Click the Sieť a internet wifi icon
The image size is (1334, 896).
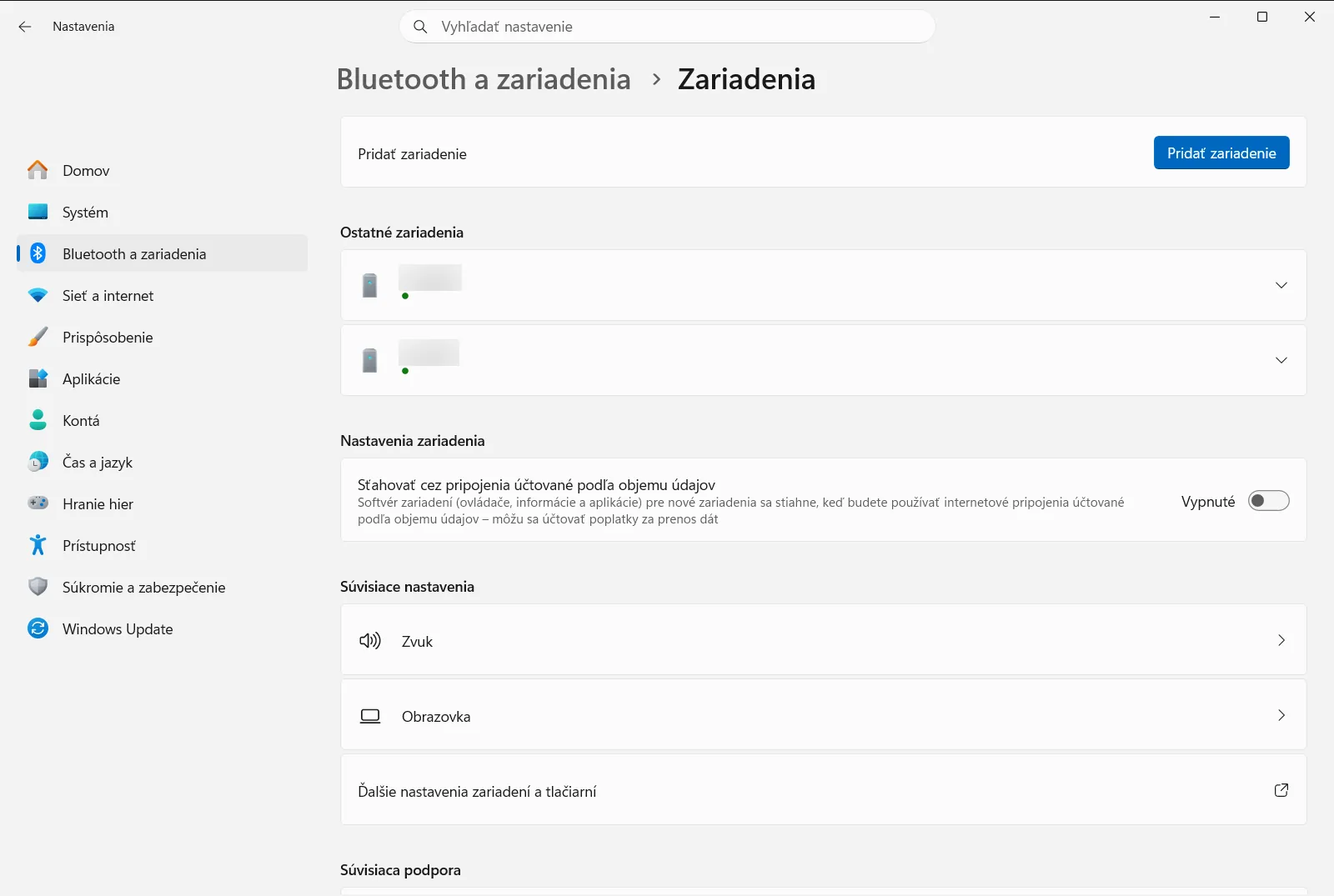(x=38, y=295)
